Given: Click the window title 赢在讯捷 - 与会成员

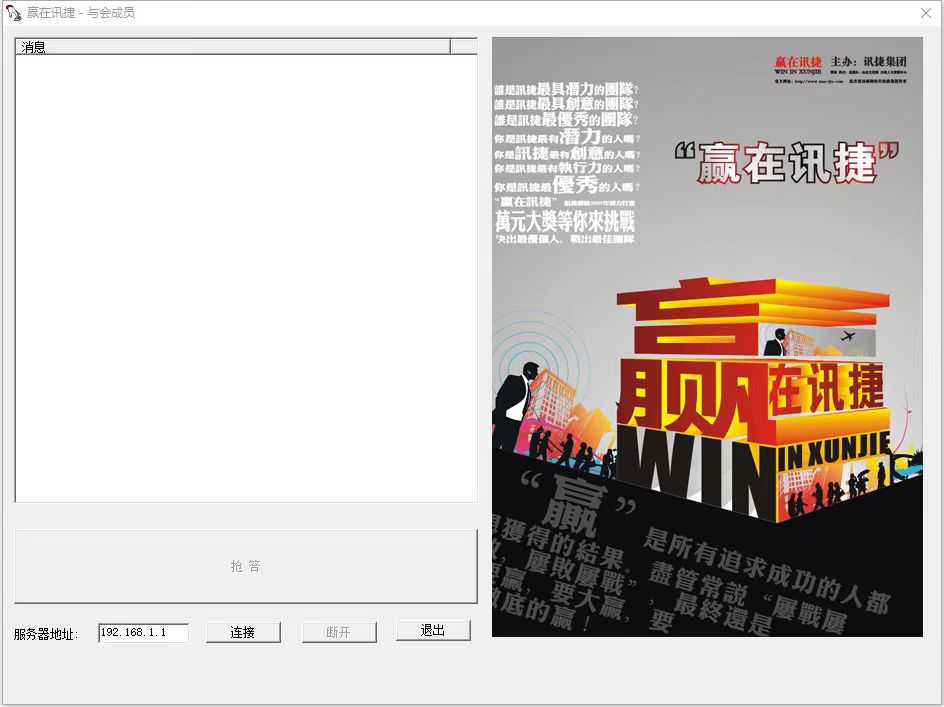Looking at the screenshot, I should [81, 13].
